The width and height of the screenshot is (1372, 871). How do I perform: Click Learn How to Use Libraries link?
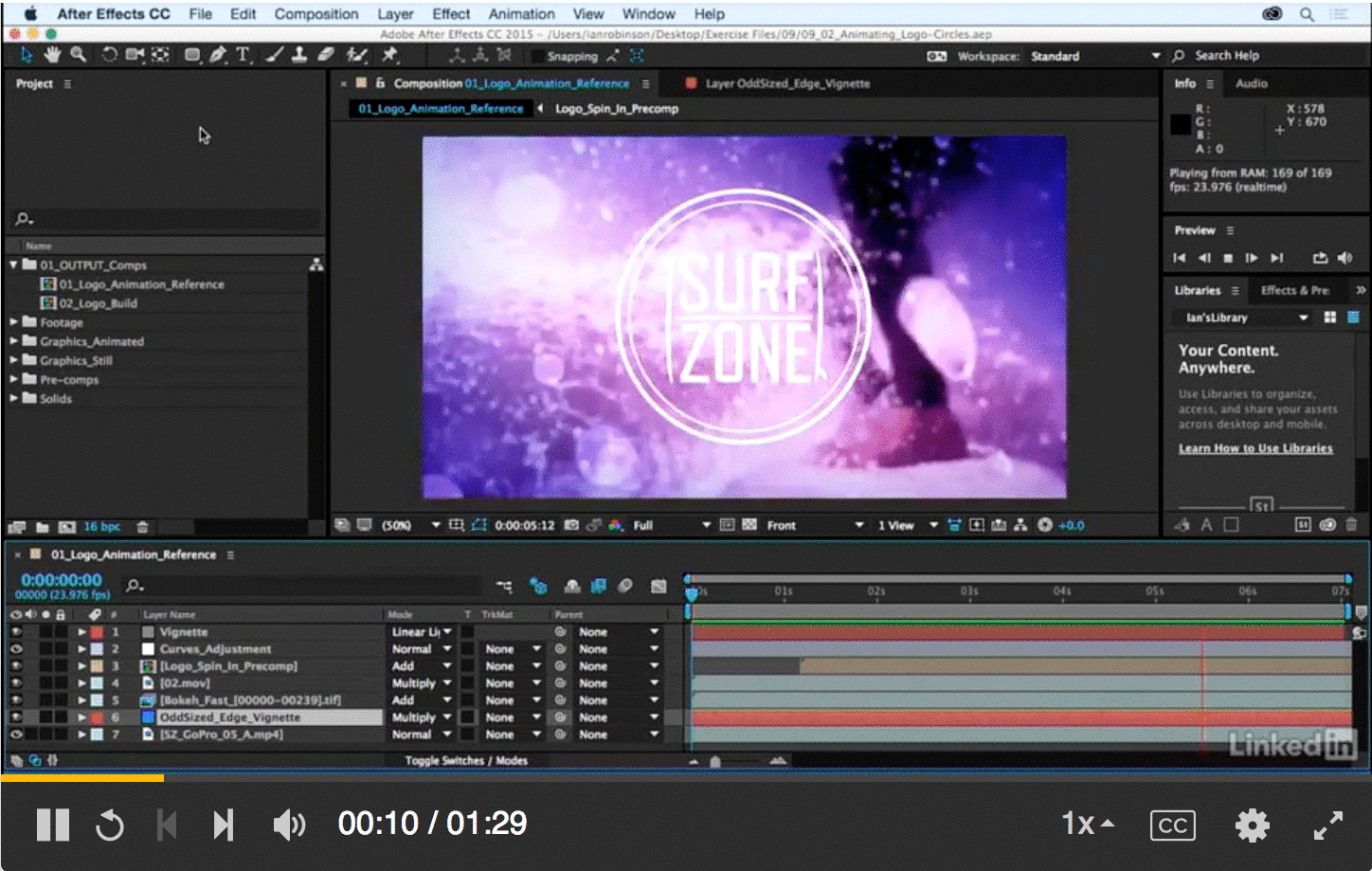point(1255,448)
